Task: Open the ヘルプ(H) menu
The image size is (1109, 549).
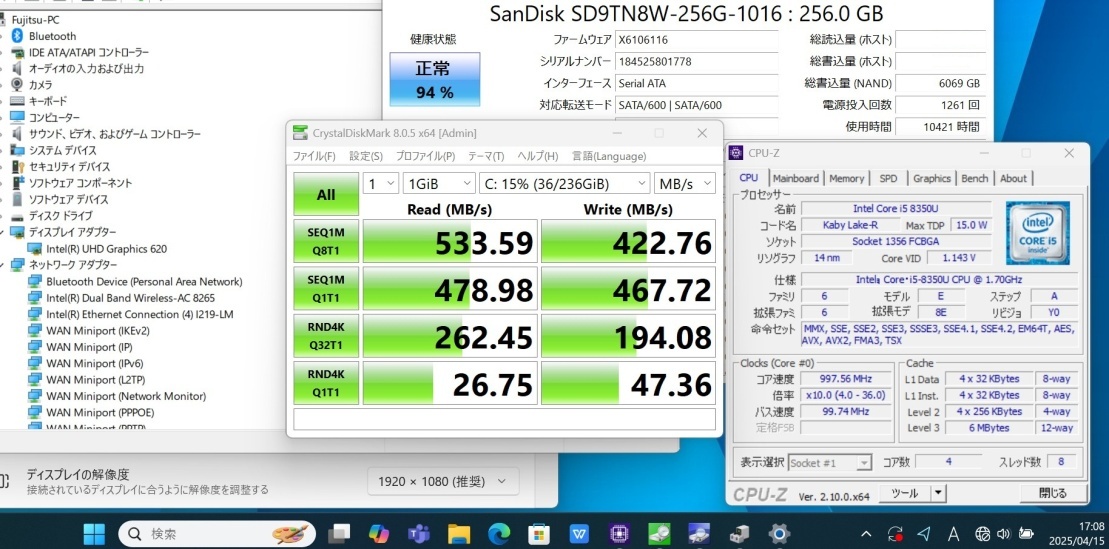Action: pos(538,156)
